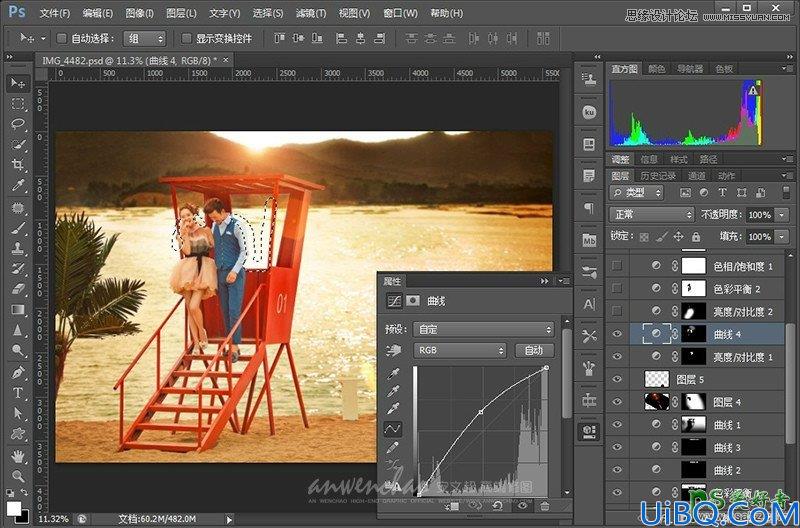
Task: Click the white point eyedropper in Curves
Action: coord(392,409)
